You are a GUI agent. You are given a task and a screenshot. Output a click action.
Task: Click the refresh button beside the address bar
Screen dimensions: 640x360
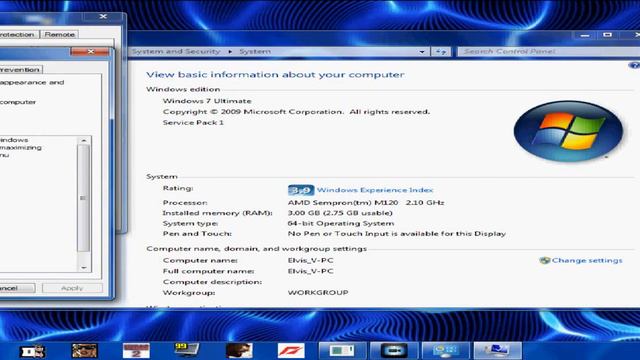[441, 52]
